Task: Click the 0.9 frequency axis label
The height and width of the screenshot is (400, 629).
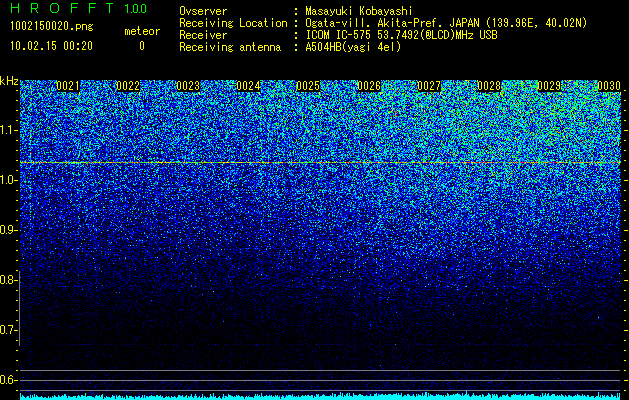Action: coord(8,230)
